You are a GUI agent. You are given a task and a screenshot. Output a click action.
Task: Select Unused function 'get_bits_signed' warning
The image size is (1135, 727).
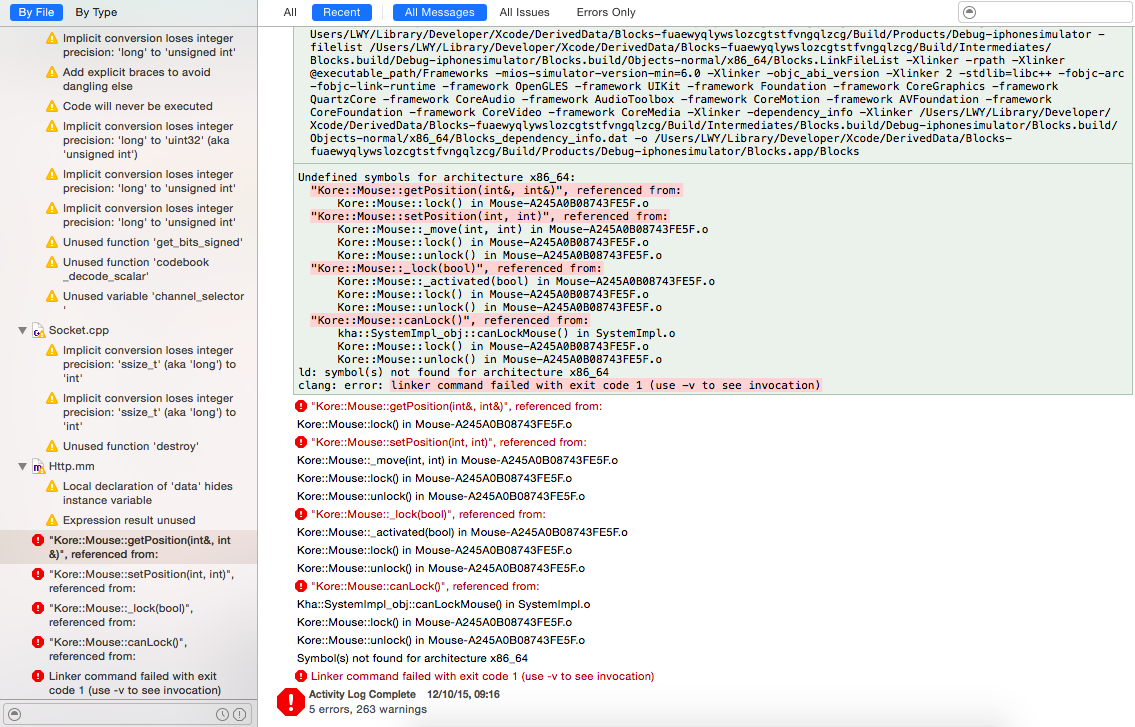(152, 242)
